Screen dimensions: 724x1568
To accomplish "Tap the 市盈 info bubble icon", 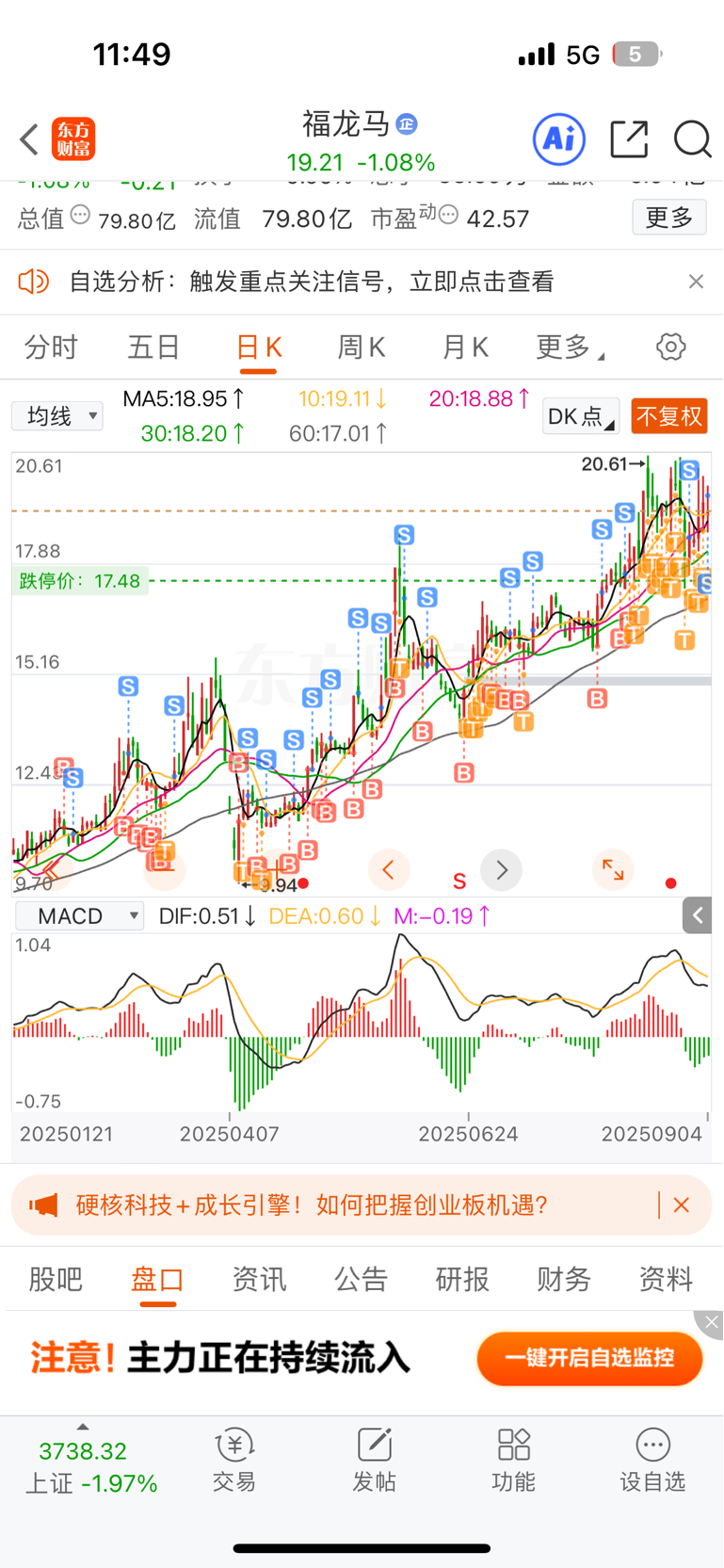I will [x=448, y=216].
